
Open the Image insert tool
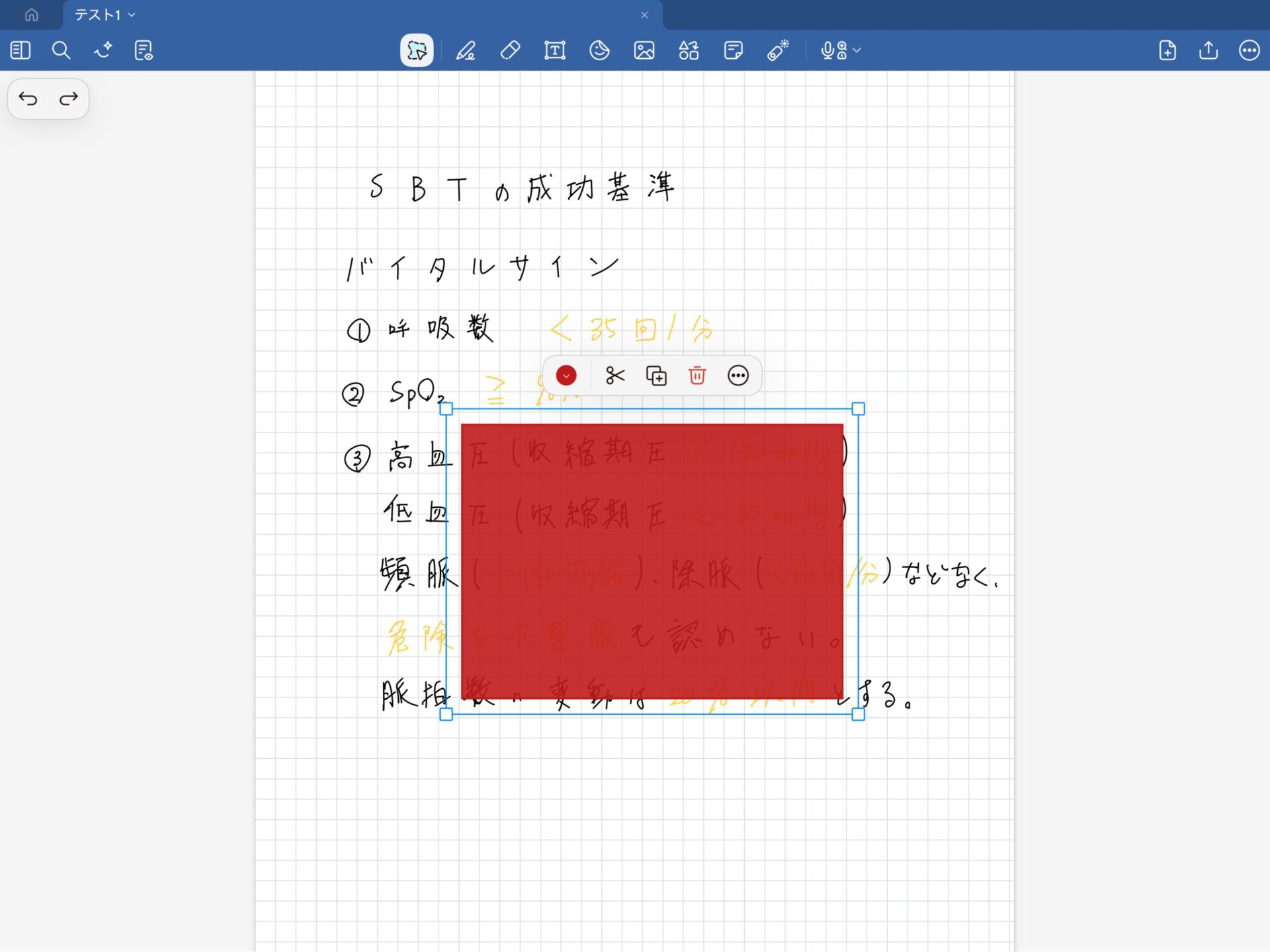pyautogui.click(x=644, y=50)
